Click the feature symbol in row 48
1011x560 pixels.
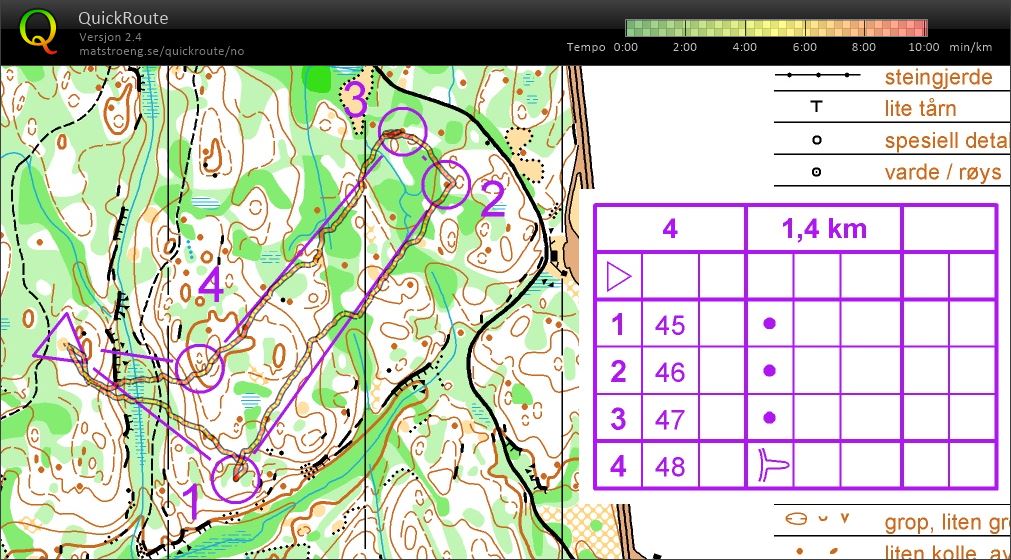coord(773,465)
